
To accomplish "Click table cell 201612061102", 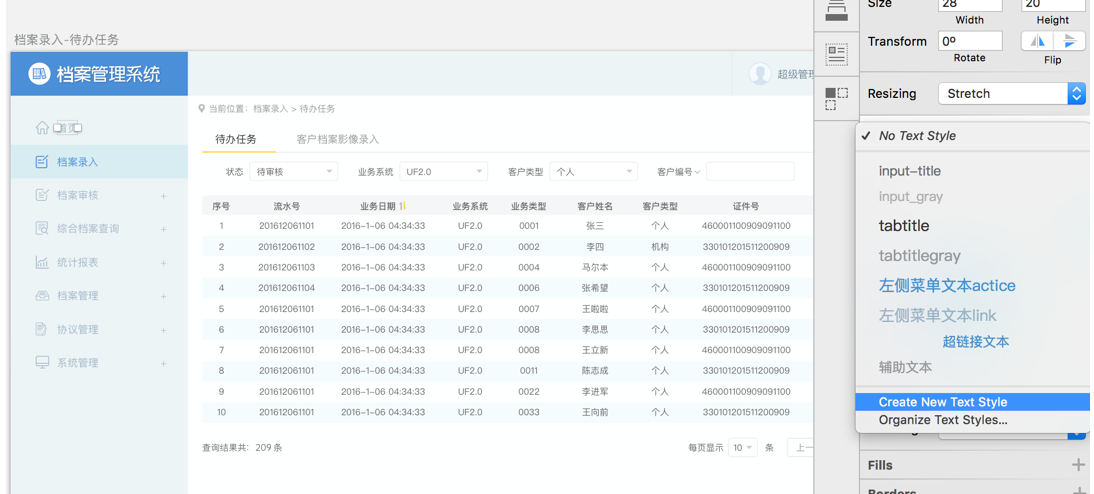I will (286, 247).
